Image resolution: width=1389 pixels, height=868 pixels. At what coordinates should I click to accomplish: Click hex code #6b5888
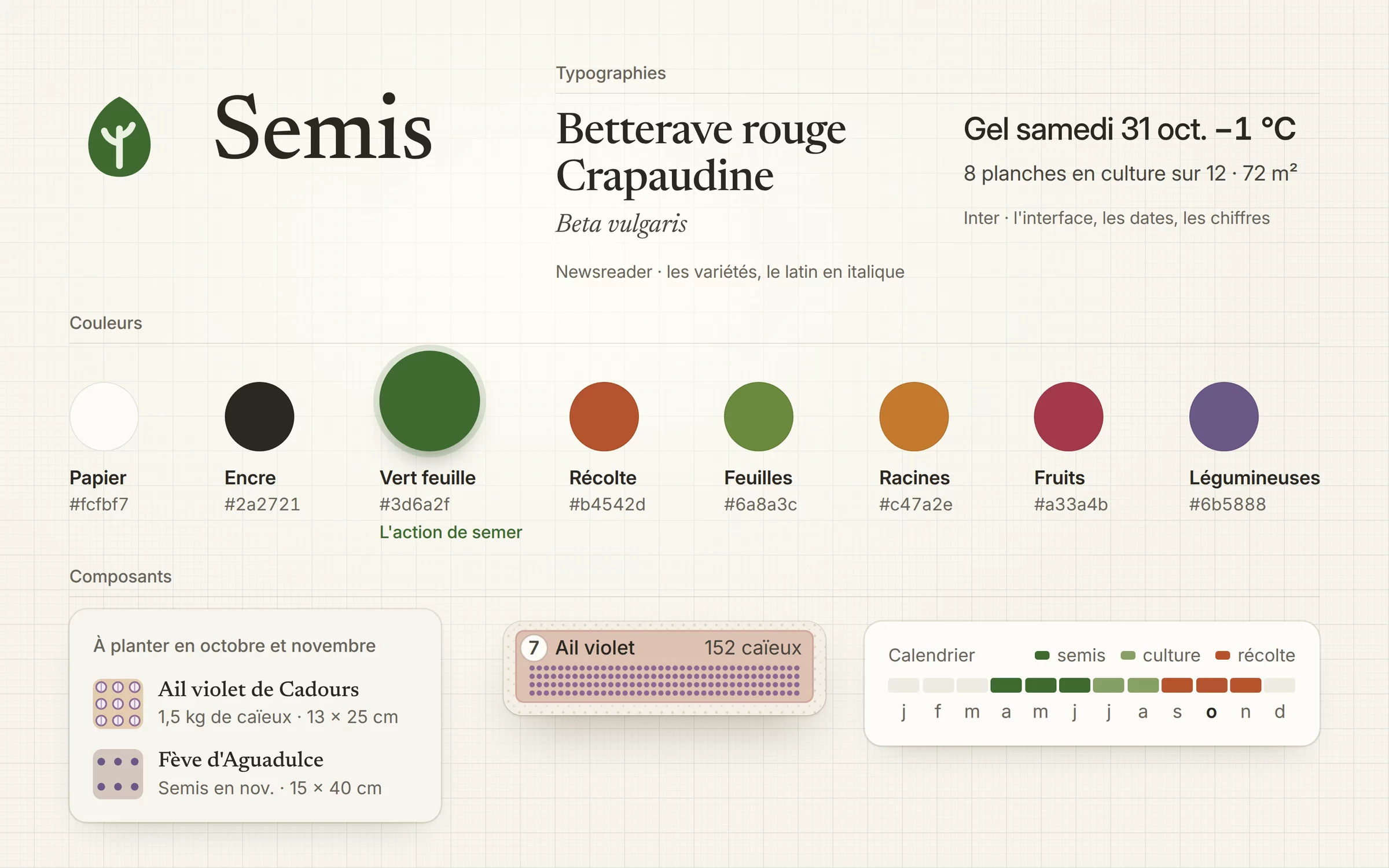click(x=1228, y=504)
